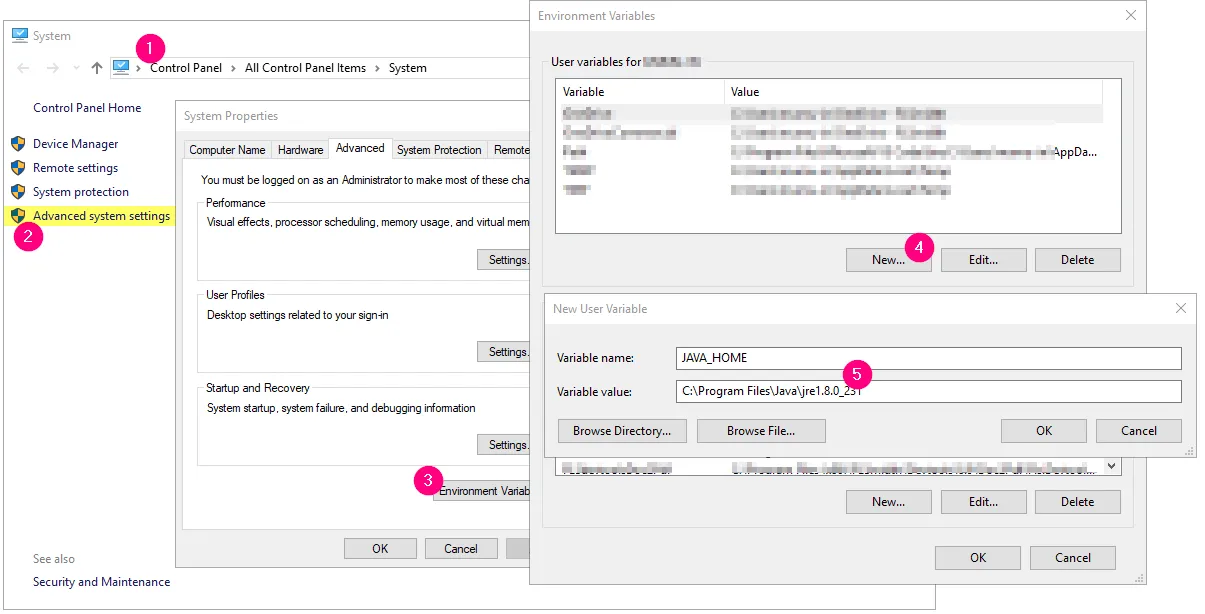Screen dimensions: 1205x614
Task: Expand the chevron after All Control Panel Items
Action: coord(377,68)
